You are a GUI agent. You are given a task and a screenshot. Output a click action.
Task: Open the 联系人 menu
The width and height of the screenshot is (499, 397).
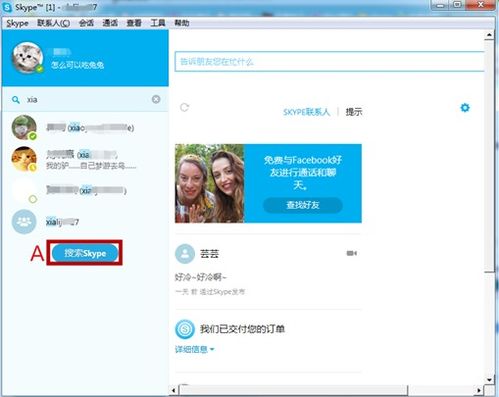[x=54, y=23]
